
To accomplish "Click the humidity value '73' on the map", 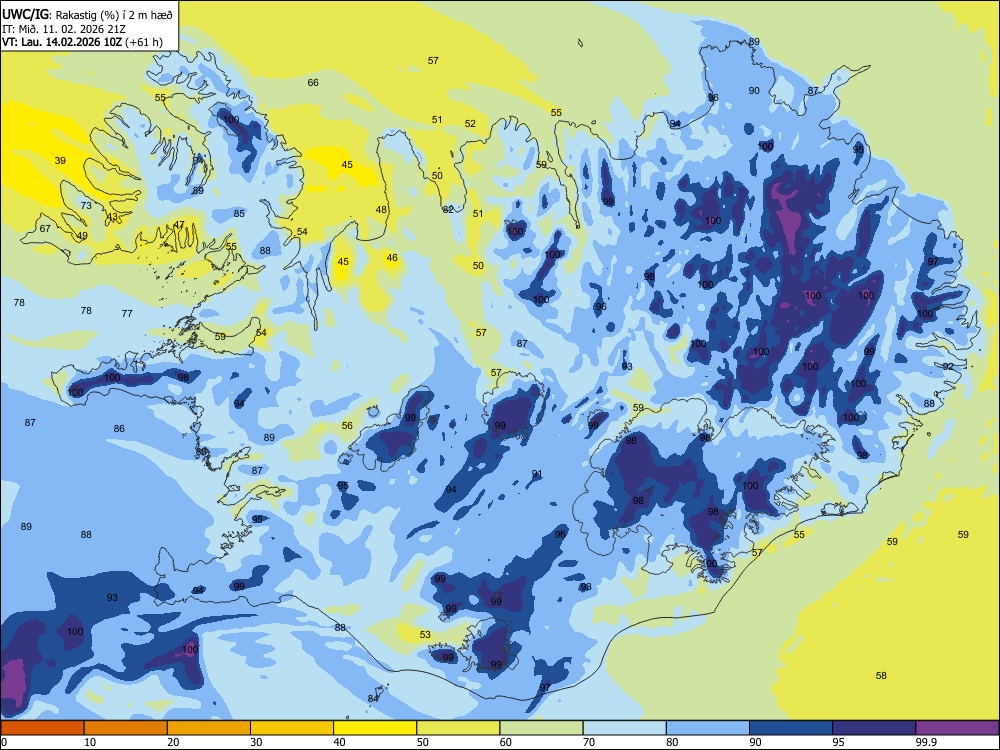I will point(86,205).
